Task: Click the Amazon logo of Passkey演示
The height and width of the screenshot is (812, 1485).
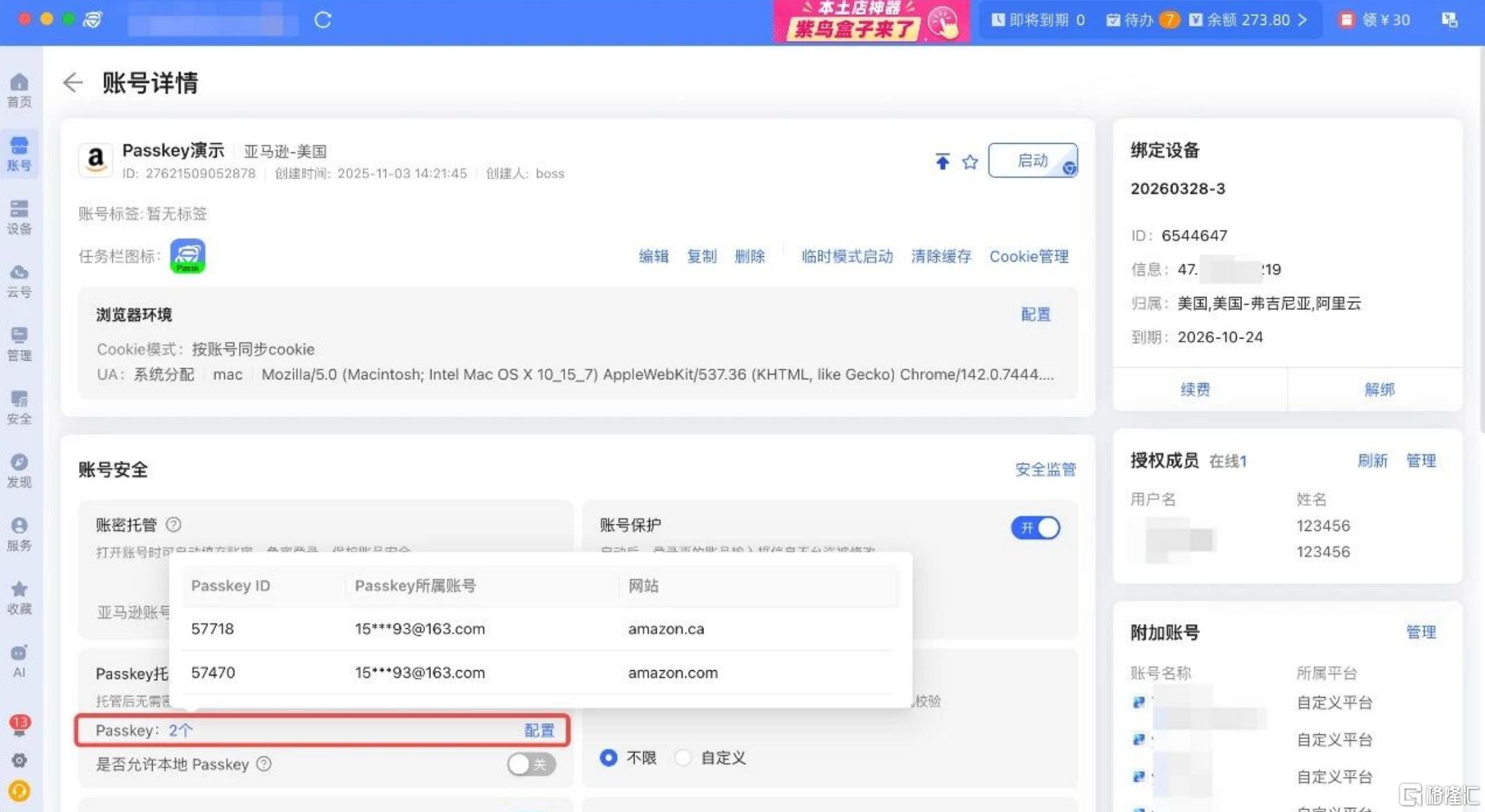Action: (96, 160)
